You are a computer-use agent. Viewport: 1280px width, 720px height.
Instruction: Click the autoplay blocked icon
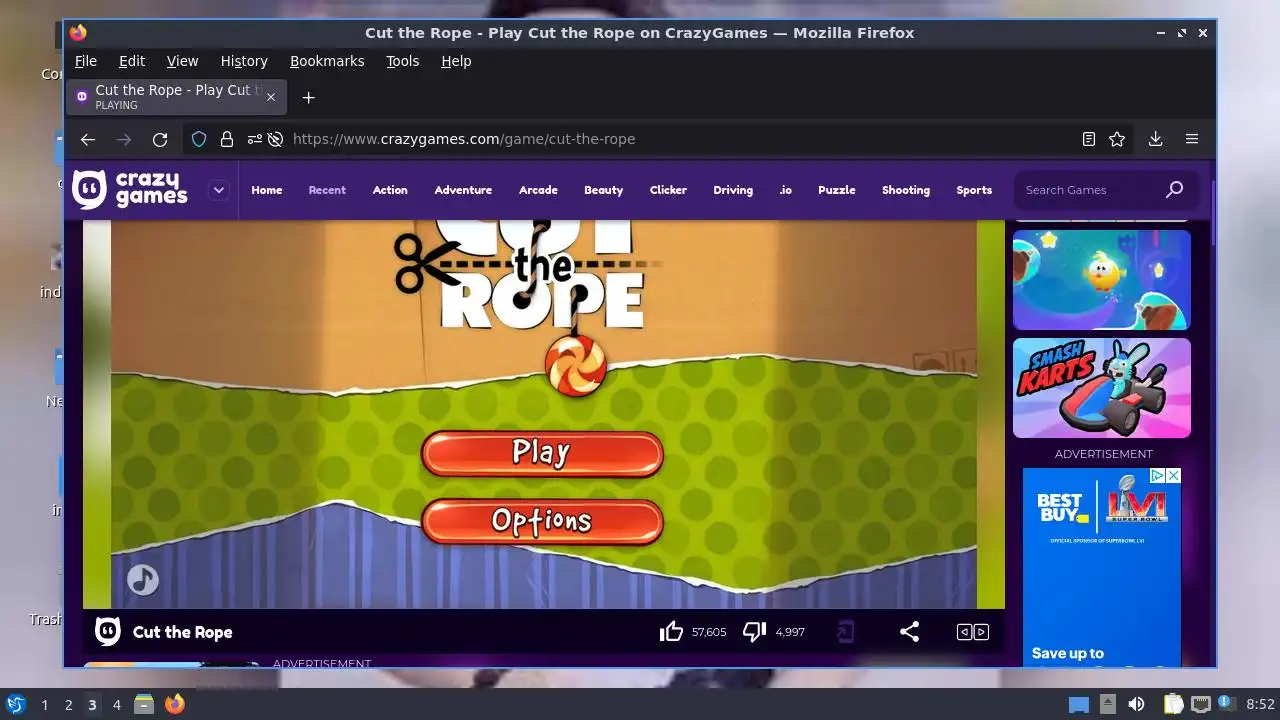point(275,139)
